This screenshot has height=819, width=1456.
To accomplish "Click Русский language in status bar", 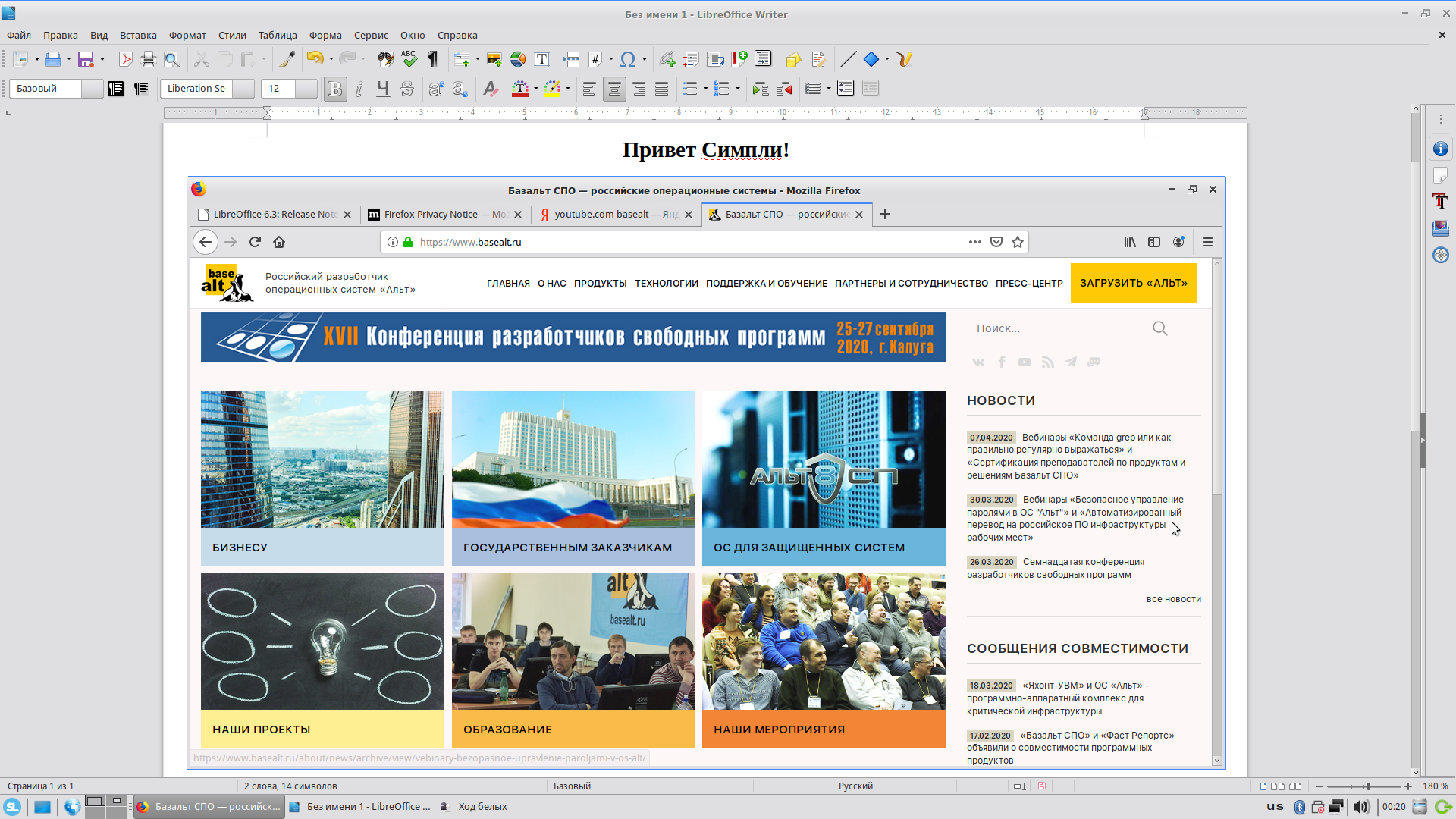I will point(855,786).
